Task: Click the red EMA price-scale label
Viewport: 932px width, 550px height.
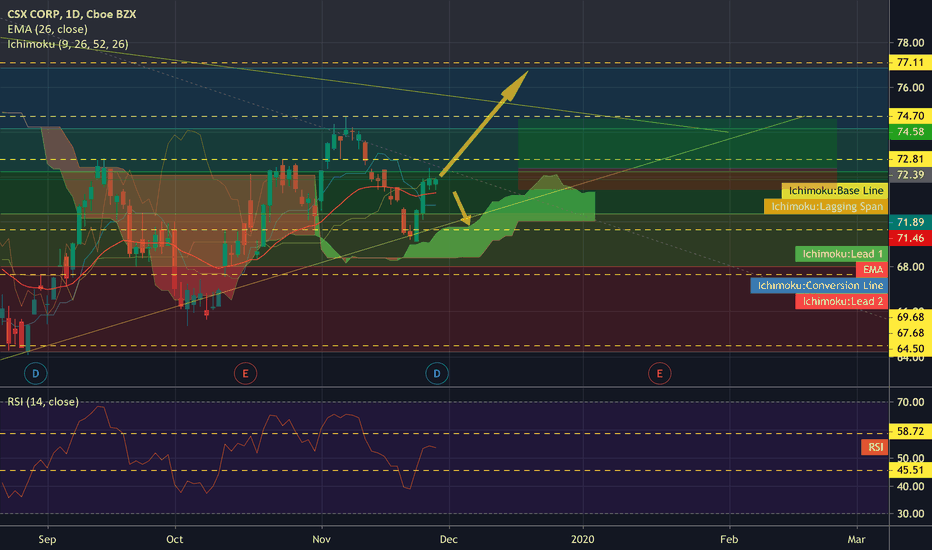Action: 873,269
